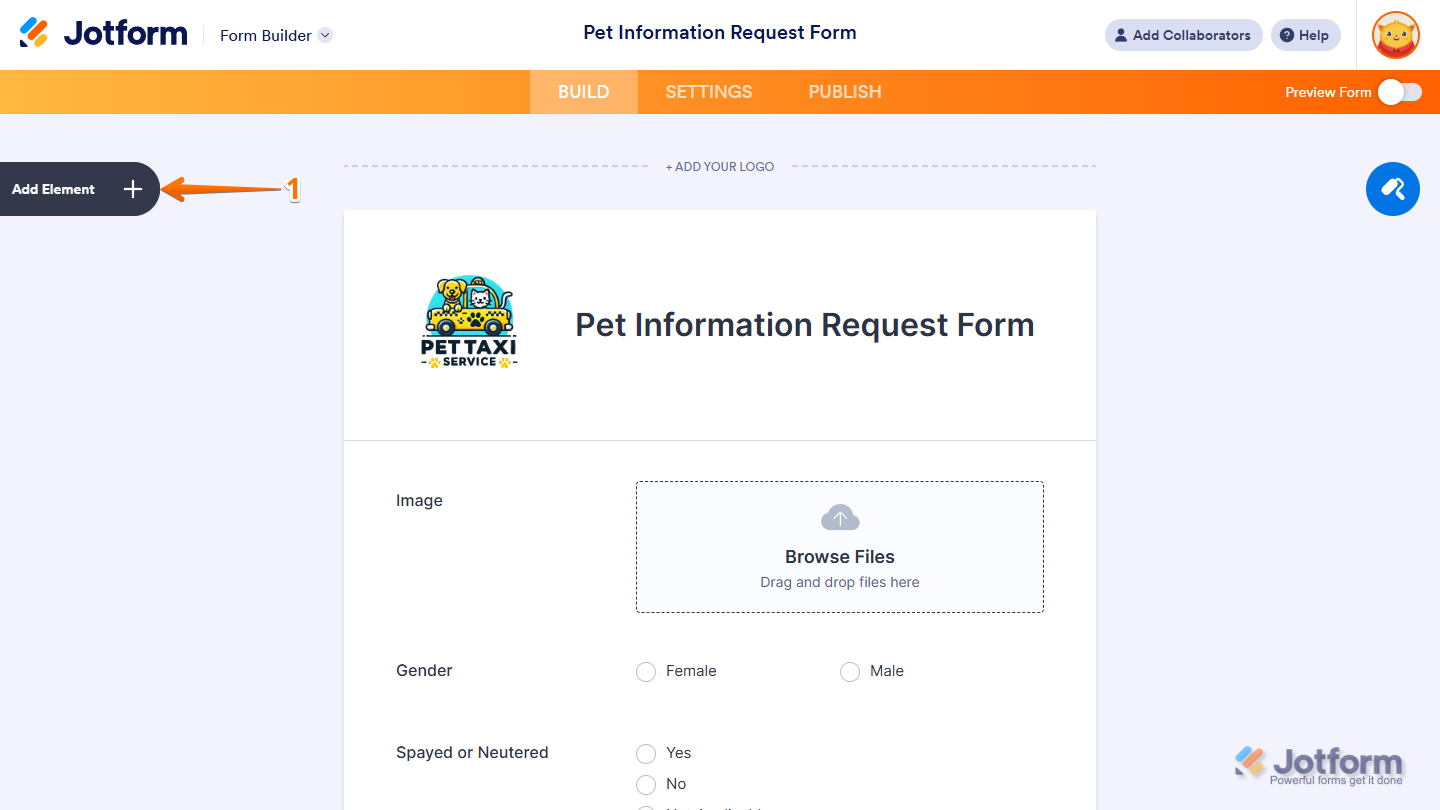
Task: Choose No for Spayed or Neutered
Action: point(646,785)
